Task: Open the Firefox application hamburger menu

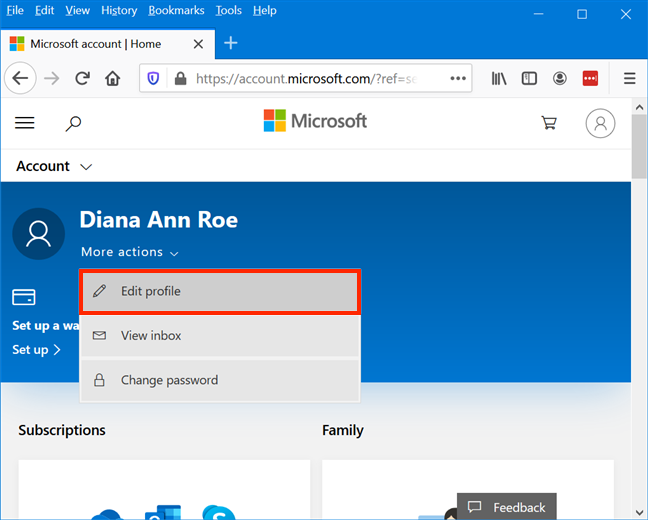Action: 629,78
